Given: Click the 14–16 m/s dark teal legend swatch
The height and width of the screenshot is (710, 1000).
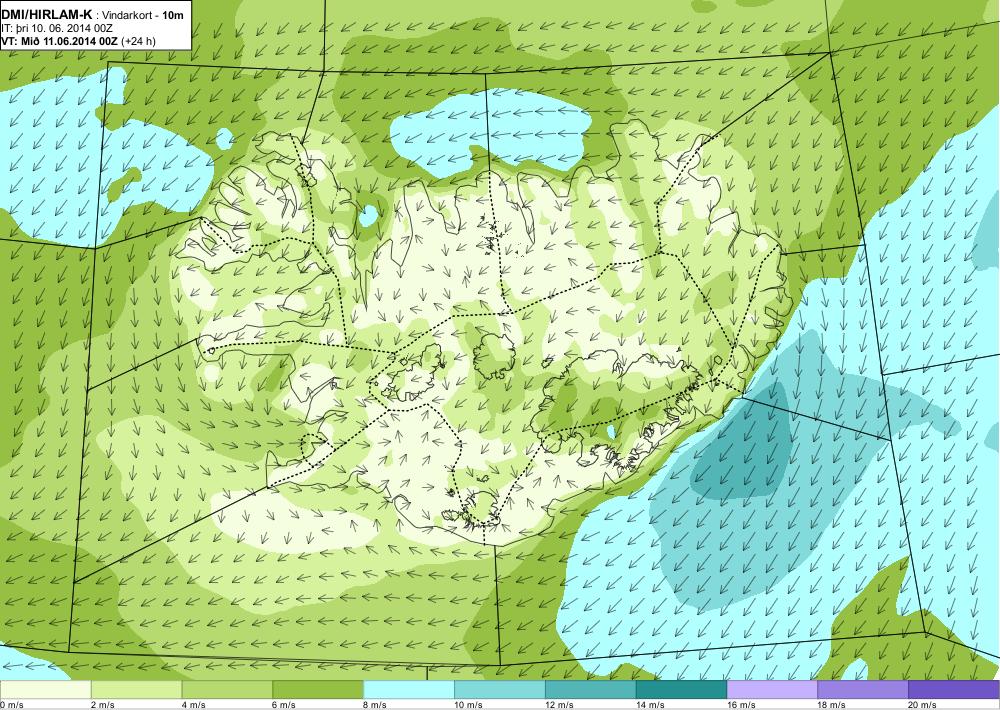Looking at the screenshot, I should (x=681, y=690).
